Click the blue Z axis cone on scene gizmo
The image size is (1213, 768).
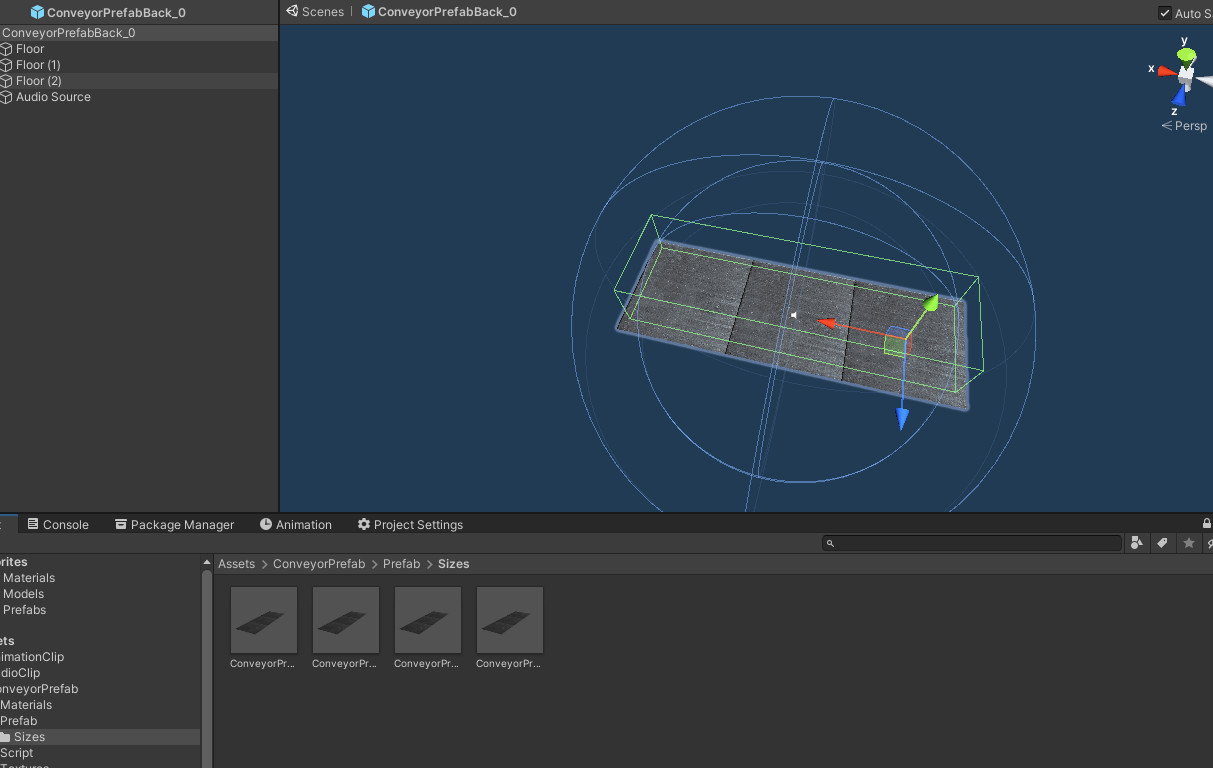[1179, 96]
